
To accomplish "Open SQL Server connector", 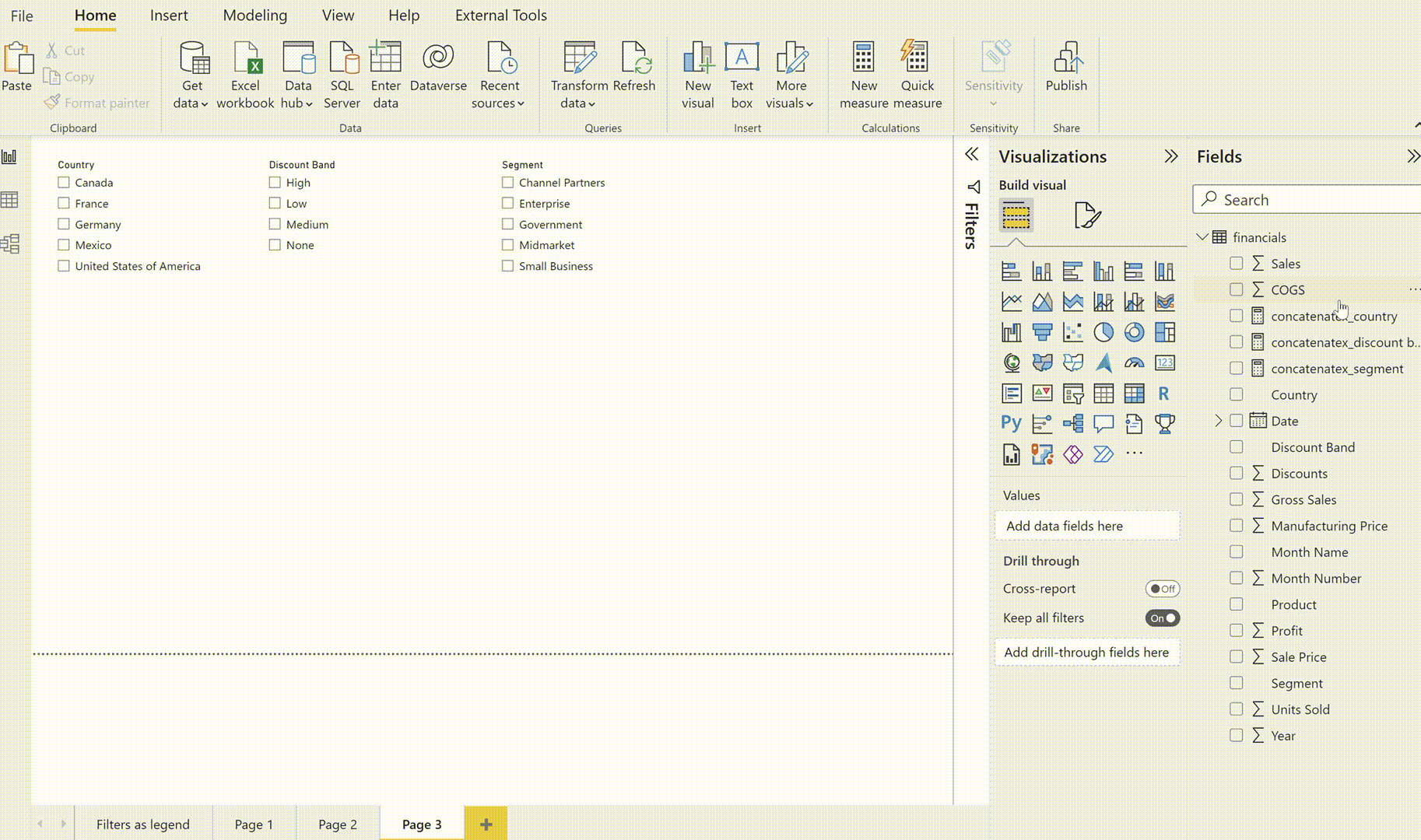I will pyautogui.click(x=342, y=75).
